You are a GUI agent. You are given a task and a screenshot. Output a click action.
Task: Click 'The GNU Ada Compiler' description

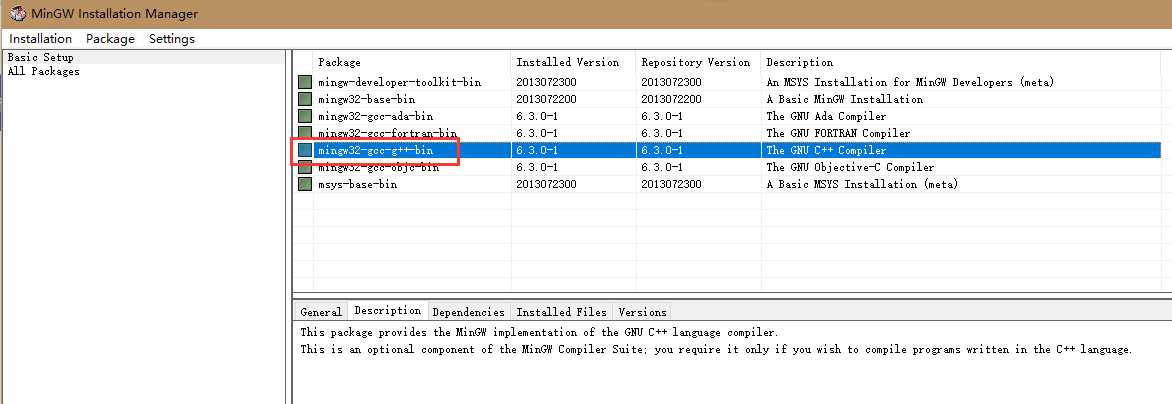pyautogui.click(x=826, y=116)
